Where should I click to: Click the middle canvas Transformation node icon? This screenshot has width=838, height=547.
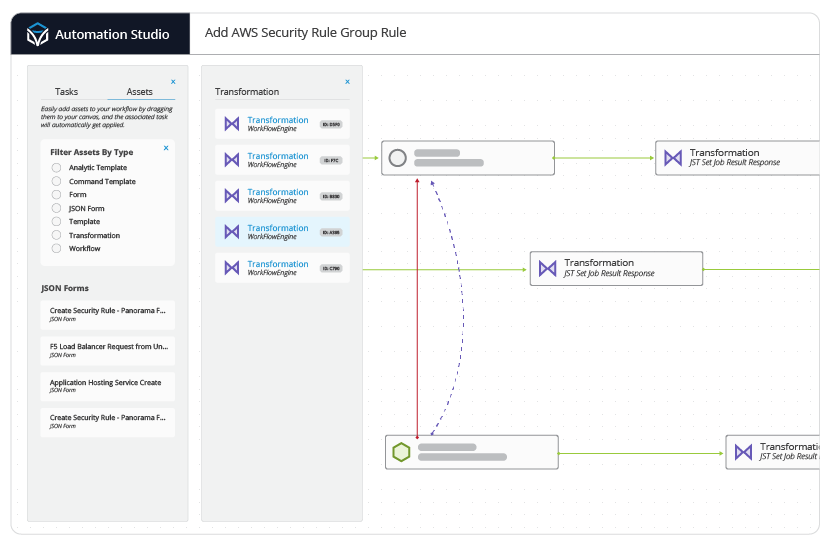pyautogui.click(x=547, y=268)
